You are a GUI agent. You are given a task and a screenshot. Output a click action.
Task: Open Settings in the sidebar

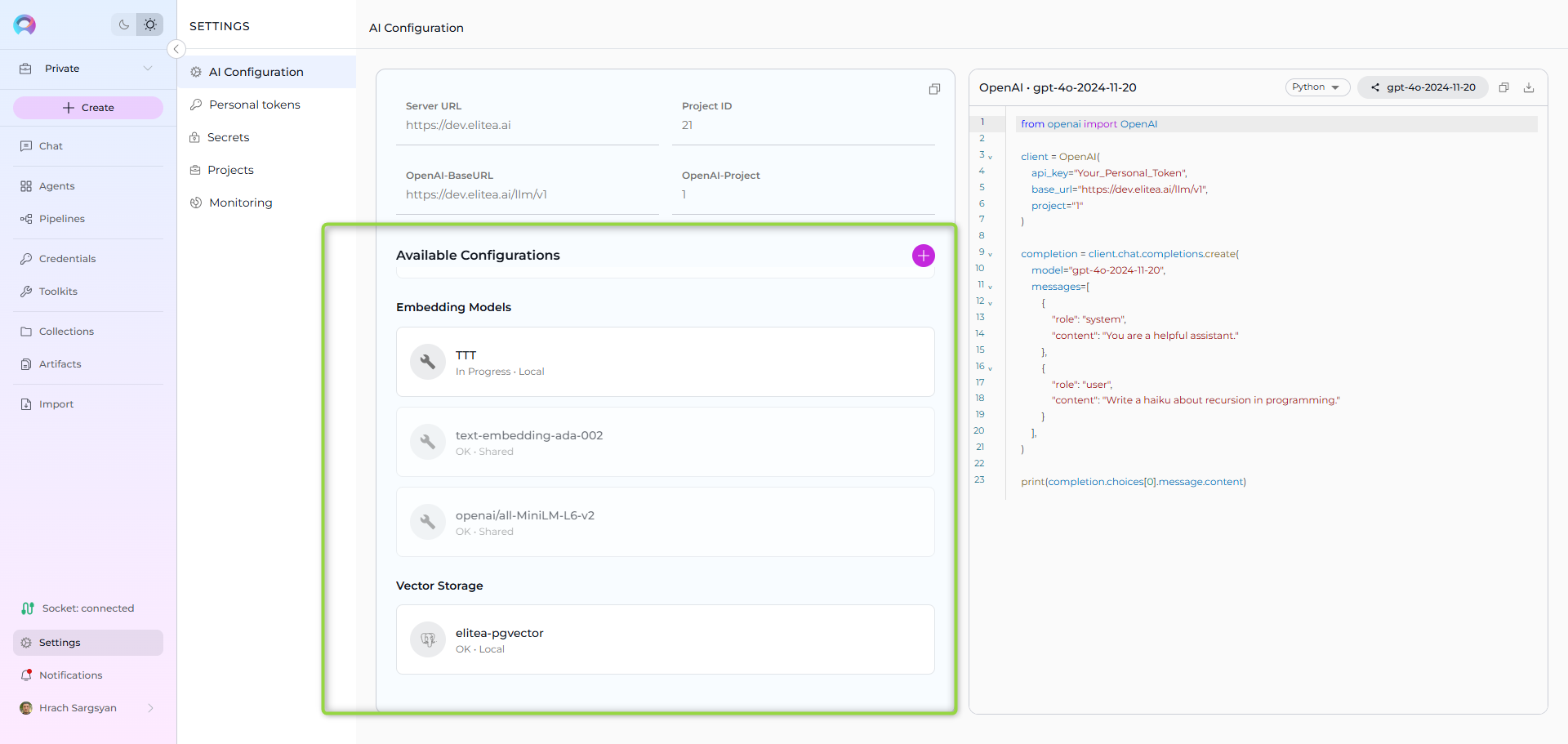[x=88, y=643]
